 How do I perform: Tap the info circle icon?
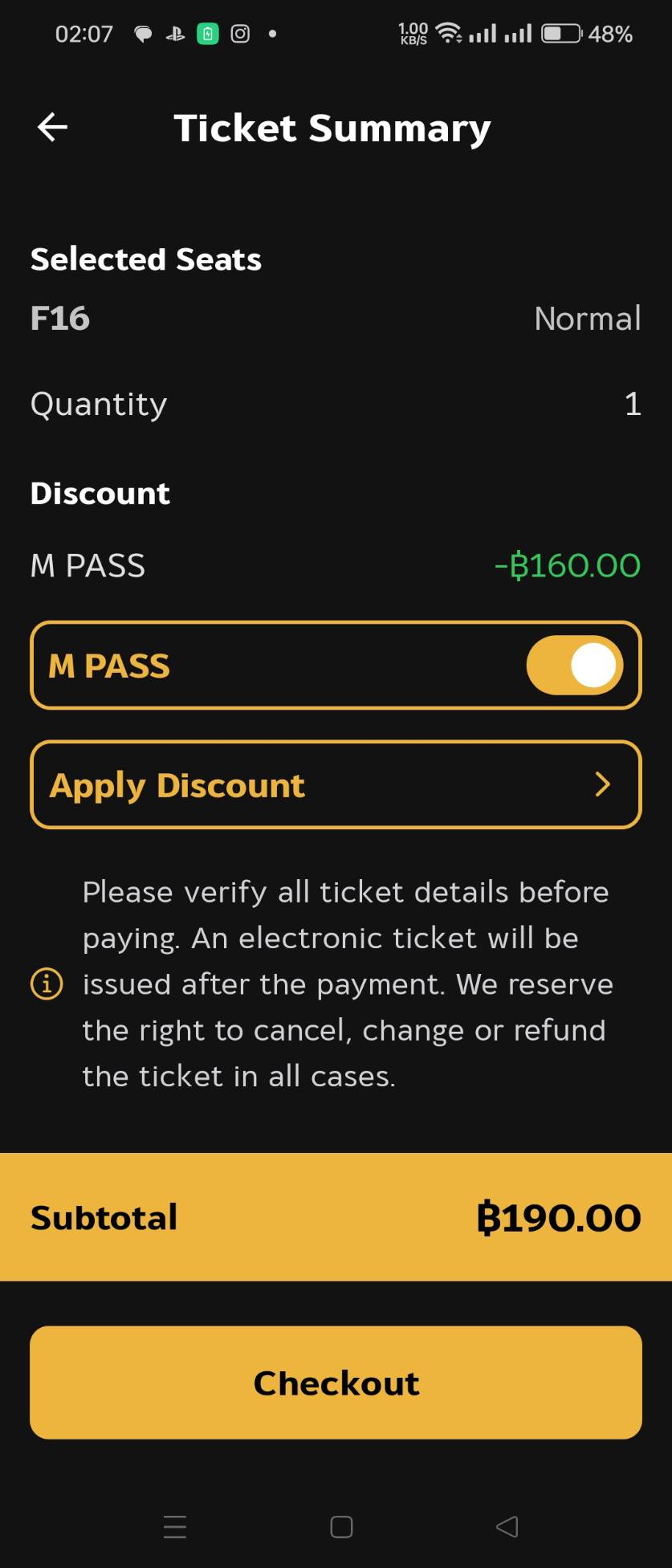[x=47, y=984]
